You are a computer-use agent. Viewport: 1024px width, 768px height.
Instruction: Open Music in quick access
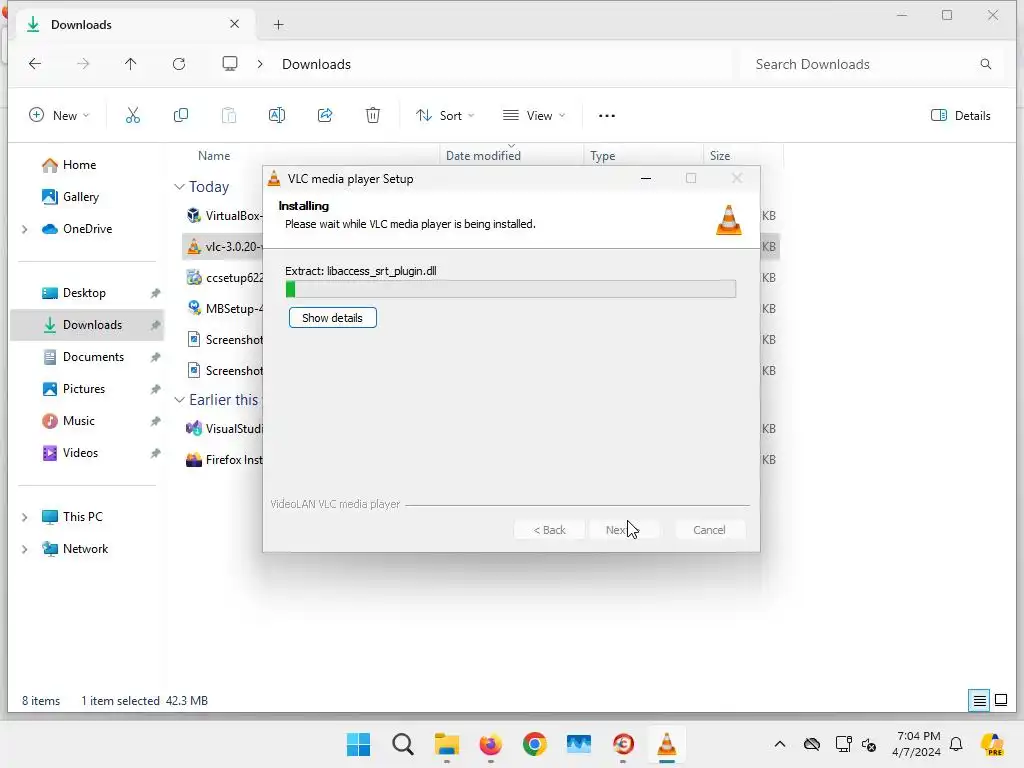(78, 421)
